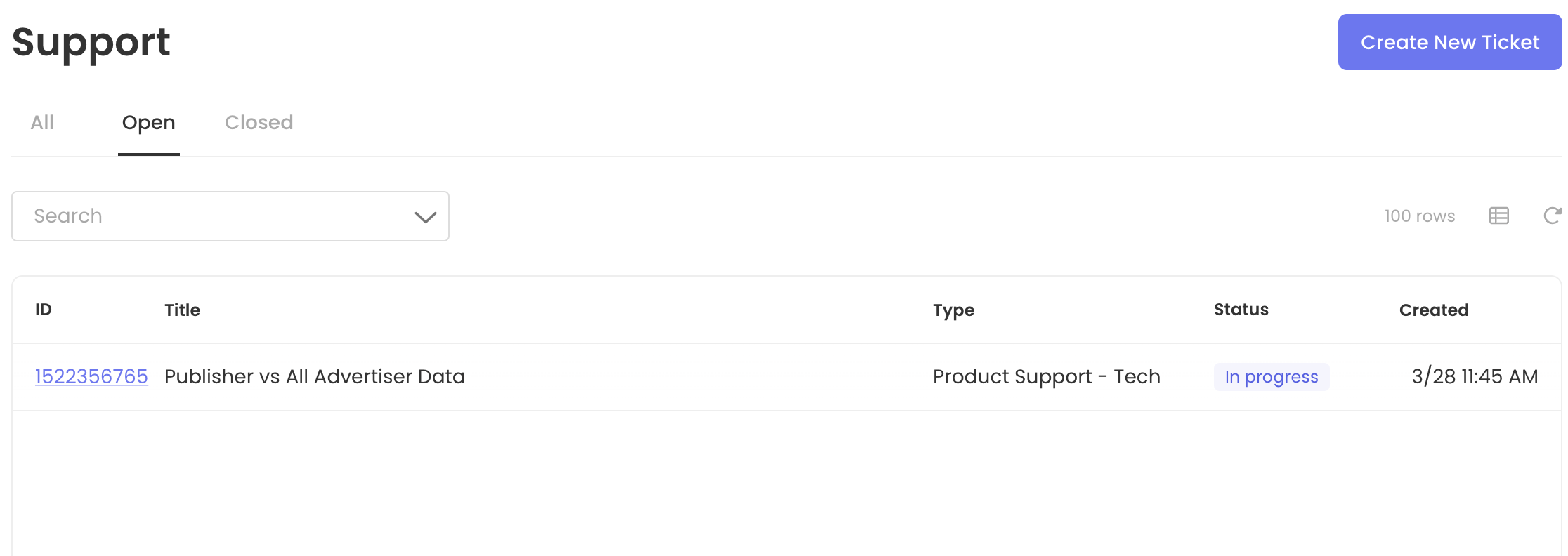Select the Publisher vs All Advertiser Data title
1568x556 pixels.
(314, 377)
